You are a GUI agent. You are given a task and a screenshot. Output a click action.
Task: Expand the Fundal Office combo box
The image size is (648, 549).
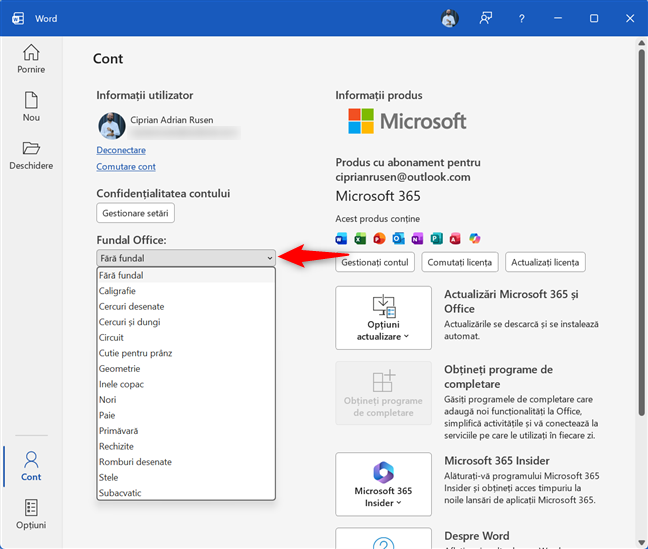tap(185, 258)
